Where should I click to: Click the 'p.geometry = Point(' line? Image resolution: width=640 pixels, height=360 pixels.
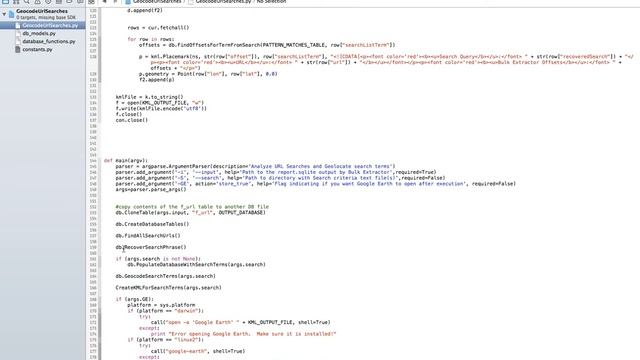click(x=208, y=74)
